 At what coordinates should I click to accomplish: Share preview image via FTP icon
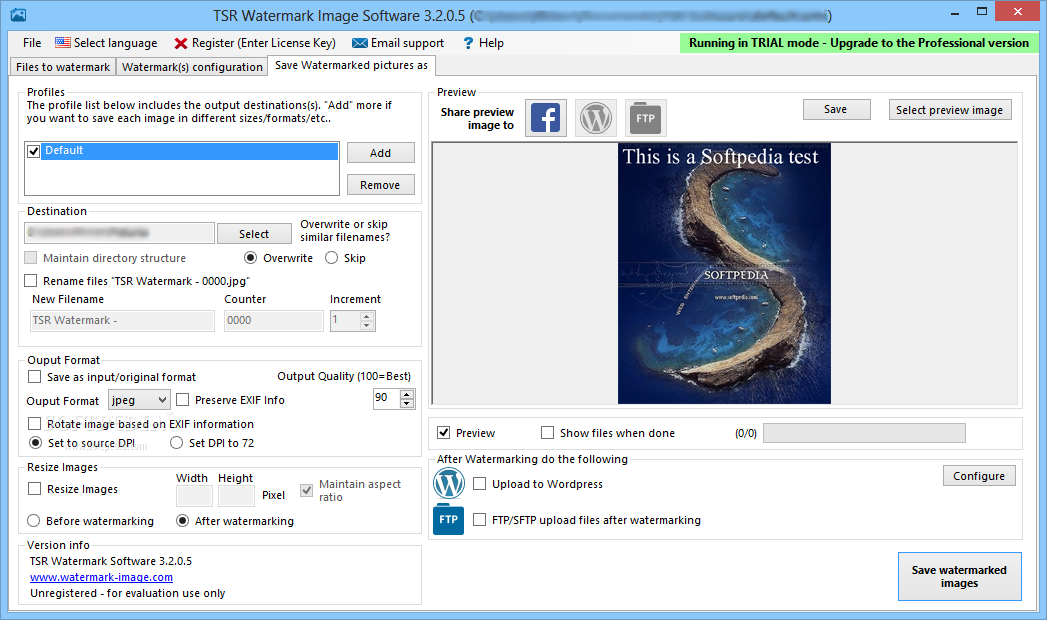tap(645, 118)
